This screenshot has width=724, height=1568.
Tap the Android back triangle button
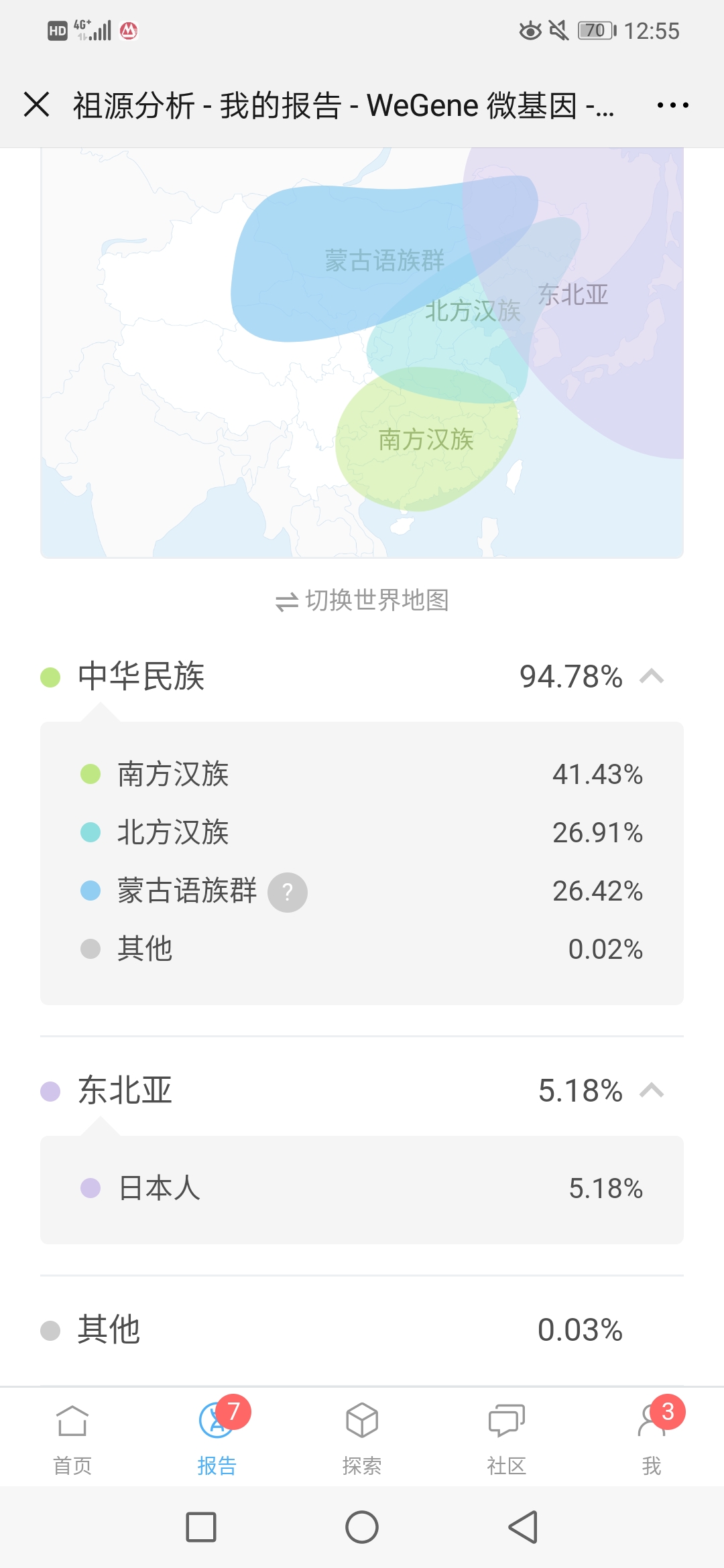tap(524, 1527)
